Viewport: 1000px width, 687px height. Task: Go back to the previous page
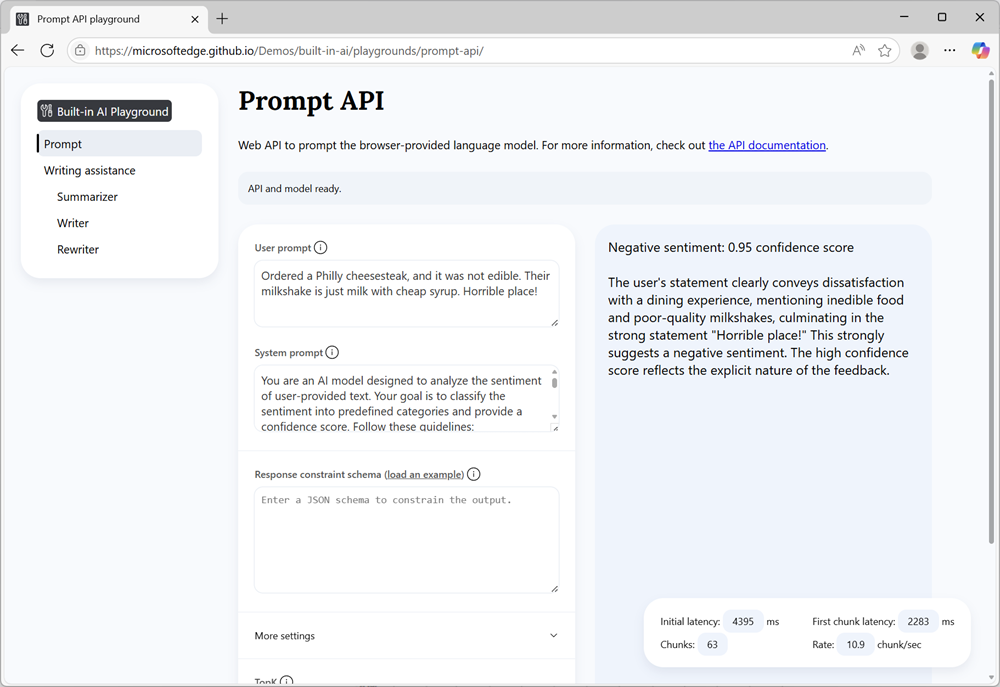pyautogui.click(x=18, y=50)
